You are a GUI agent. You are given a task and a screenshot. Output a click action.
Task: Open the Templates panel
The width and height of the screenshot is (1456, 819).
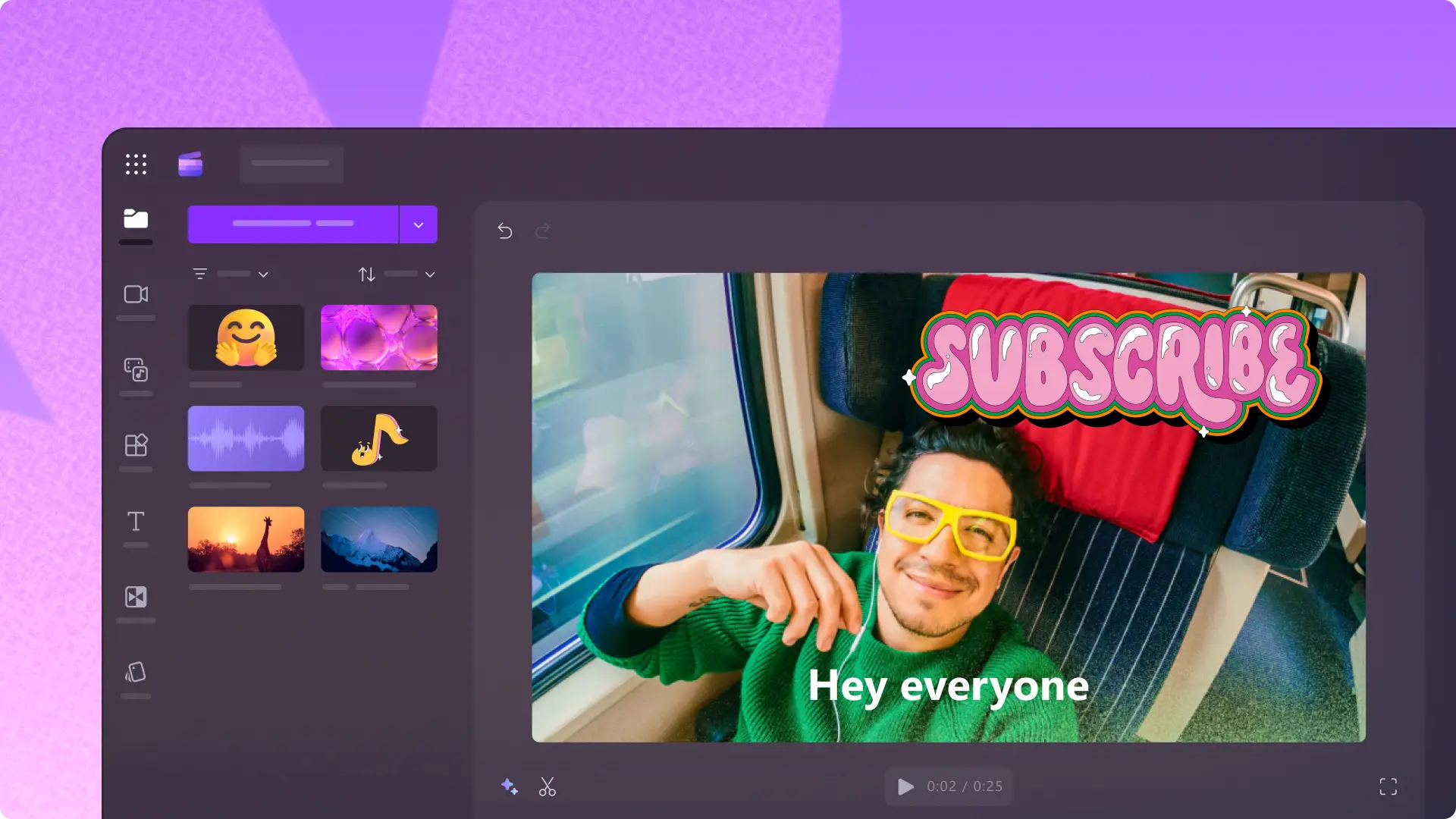pyautogui.click(x=136, y=446)
